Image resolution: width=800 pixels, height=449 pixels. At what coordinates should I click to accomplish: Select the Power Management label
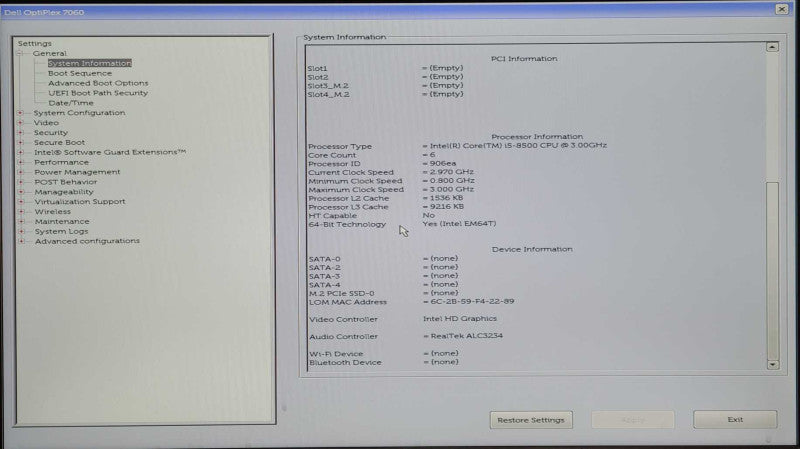tap(77, 172)
